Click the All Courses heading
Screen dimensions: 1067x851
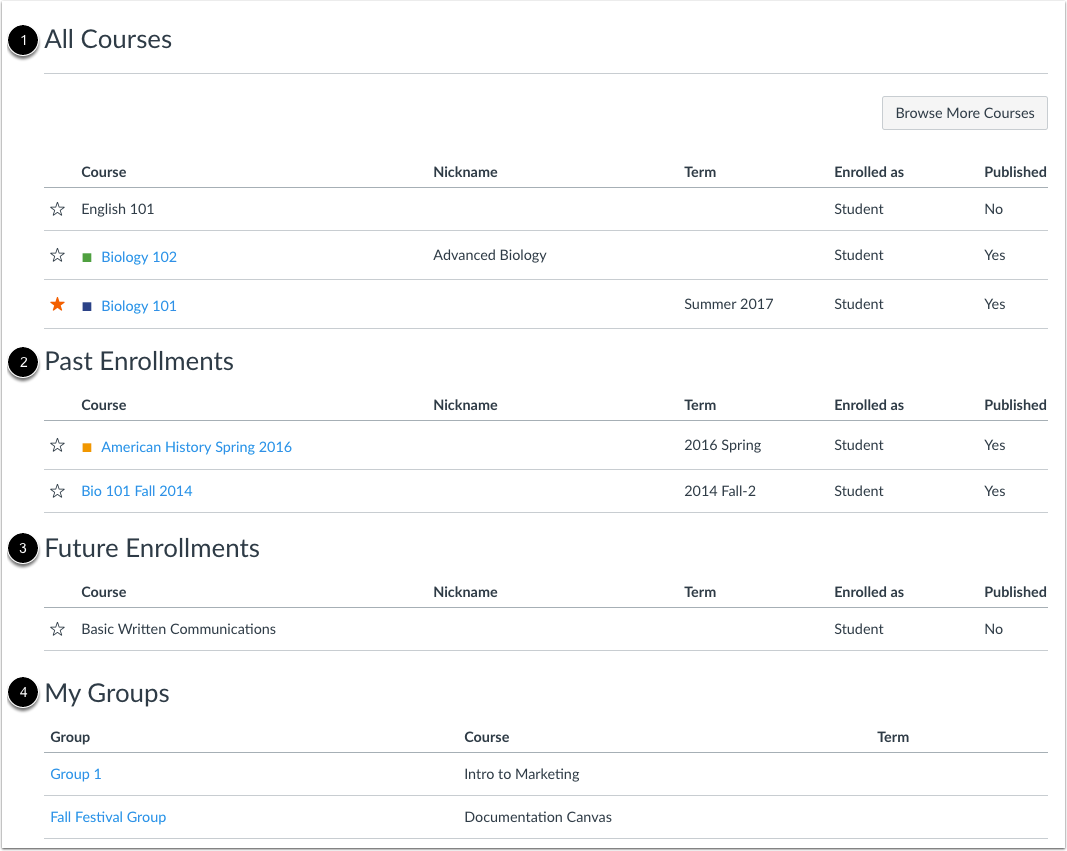[x=108, y=39]
